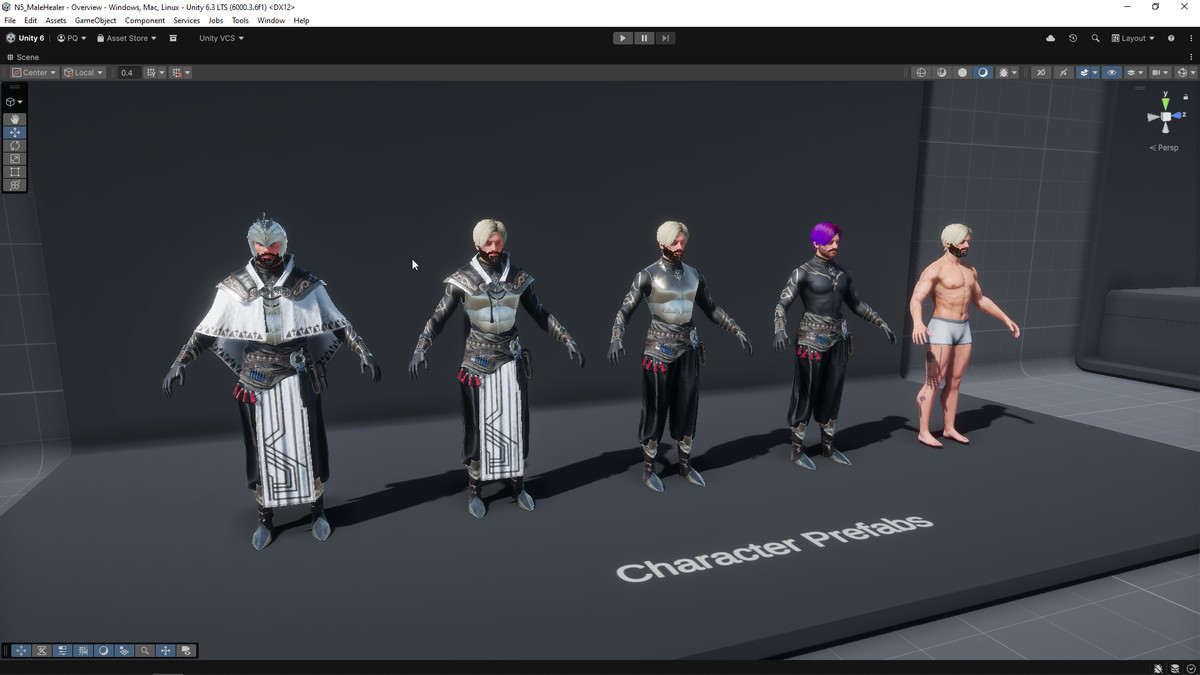1200x675 pixels.
Task: Click the Play button
Action: tap(622, 38)
